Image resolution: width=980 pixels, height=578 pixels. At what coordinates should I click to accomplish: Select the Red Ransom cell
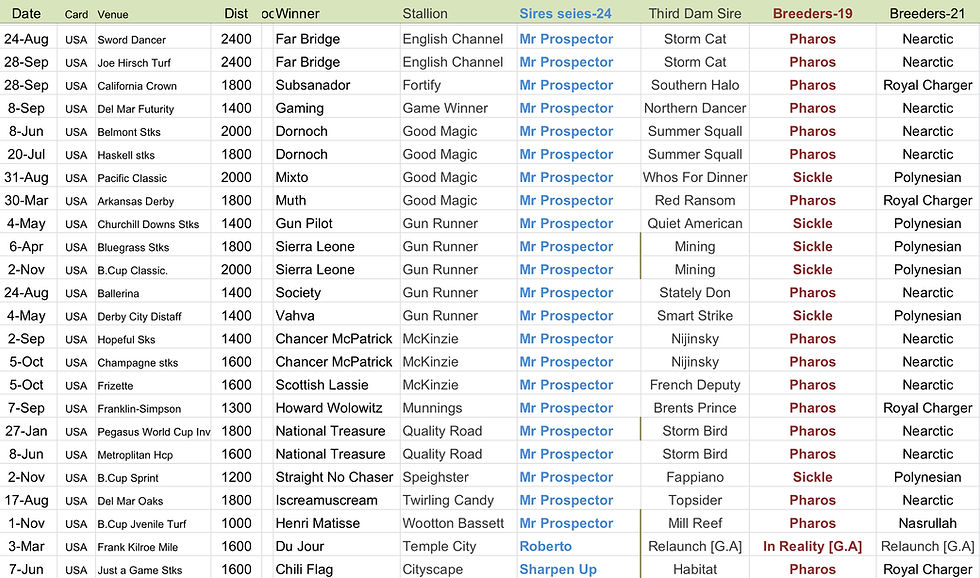coord(695,200)
